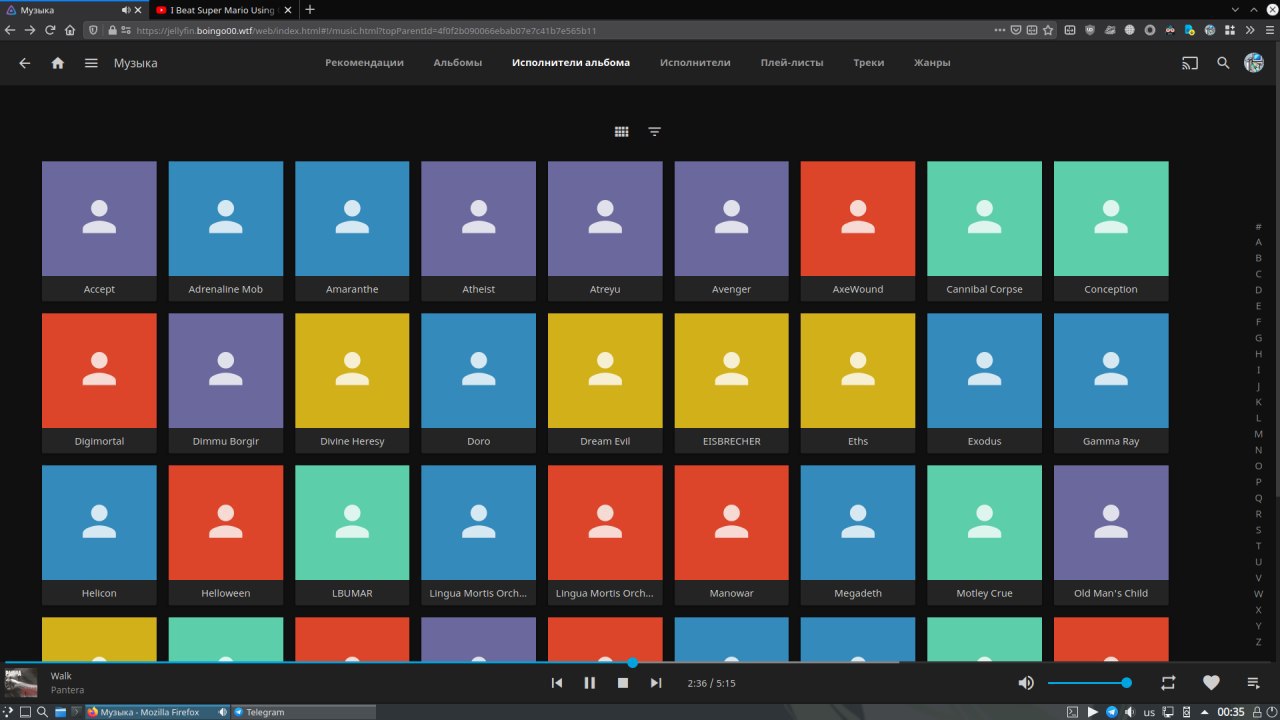Toggle repeat mode in the player
The height and width of the screenshot is (720, 1280).
click(x=1168, y=683)
